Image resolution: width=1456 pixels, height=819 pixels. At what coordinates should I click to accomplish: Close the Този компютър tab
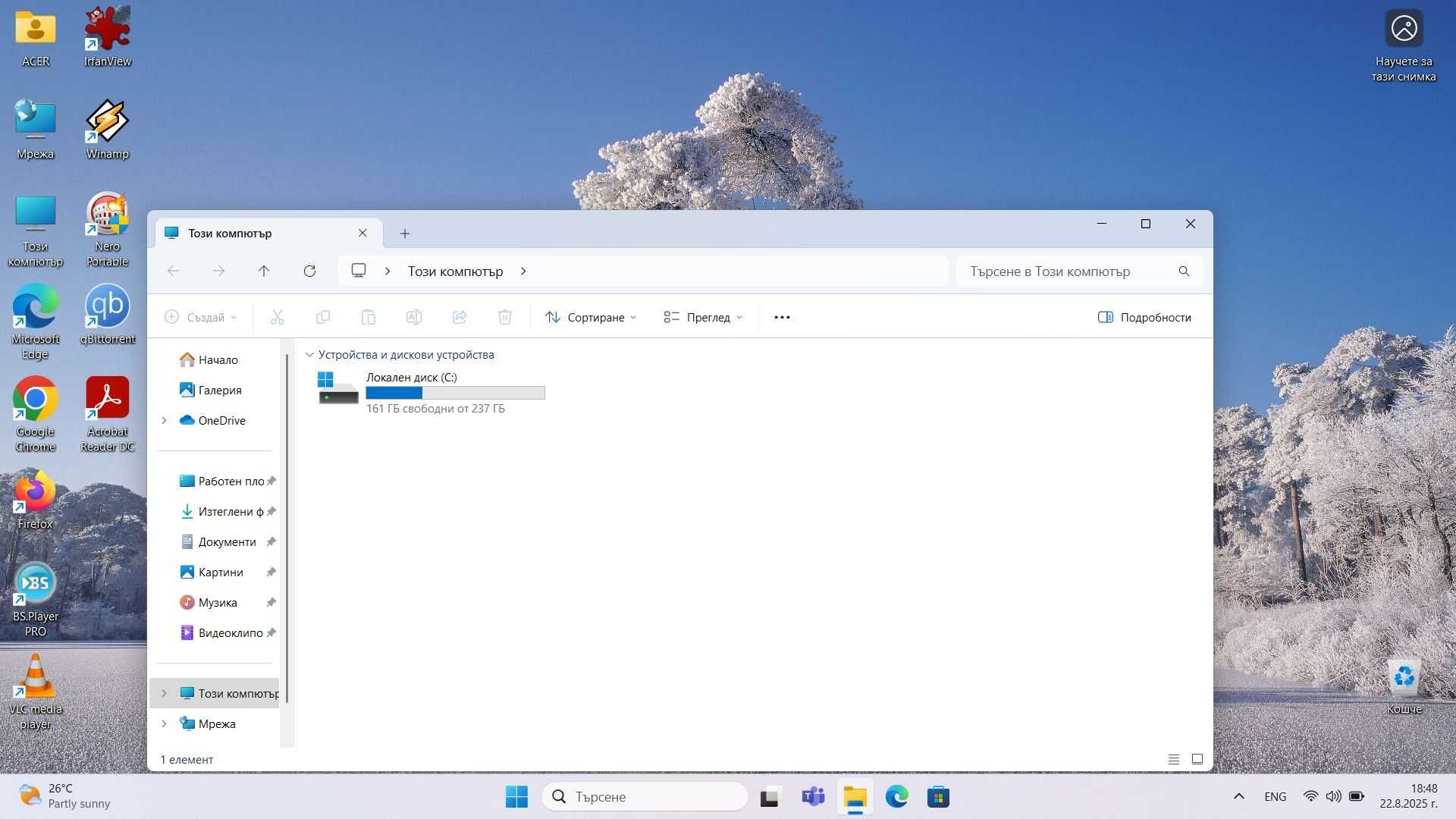362,233
